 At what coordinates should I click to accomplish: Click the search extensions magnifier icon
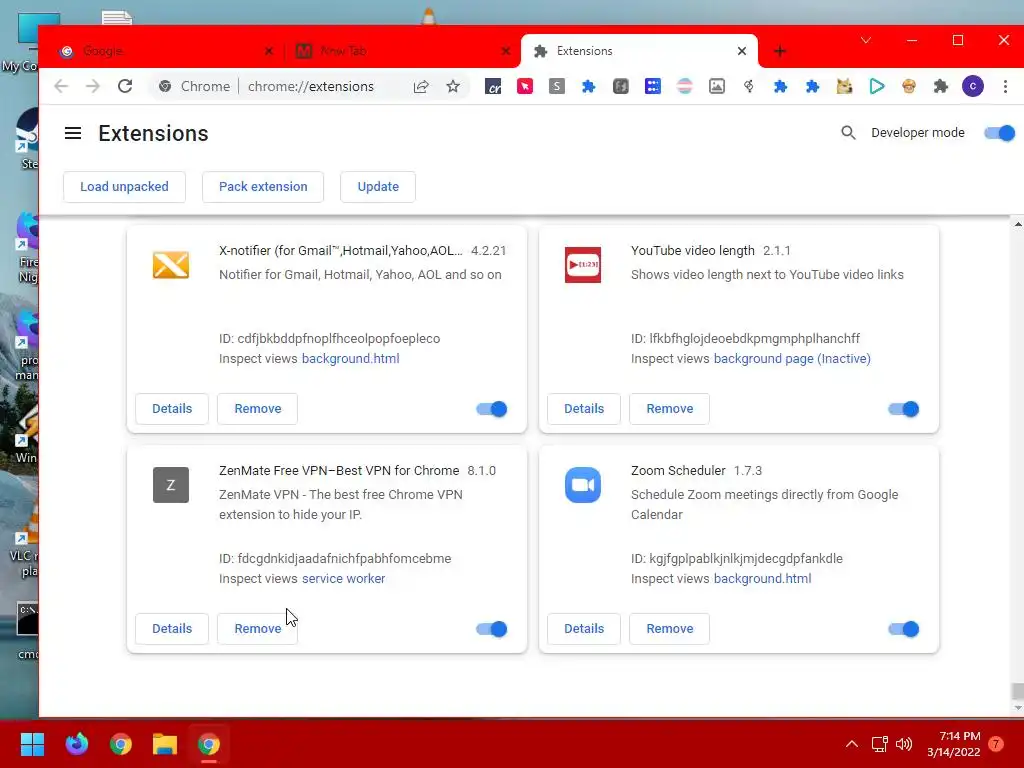(848, 133)
